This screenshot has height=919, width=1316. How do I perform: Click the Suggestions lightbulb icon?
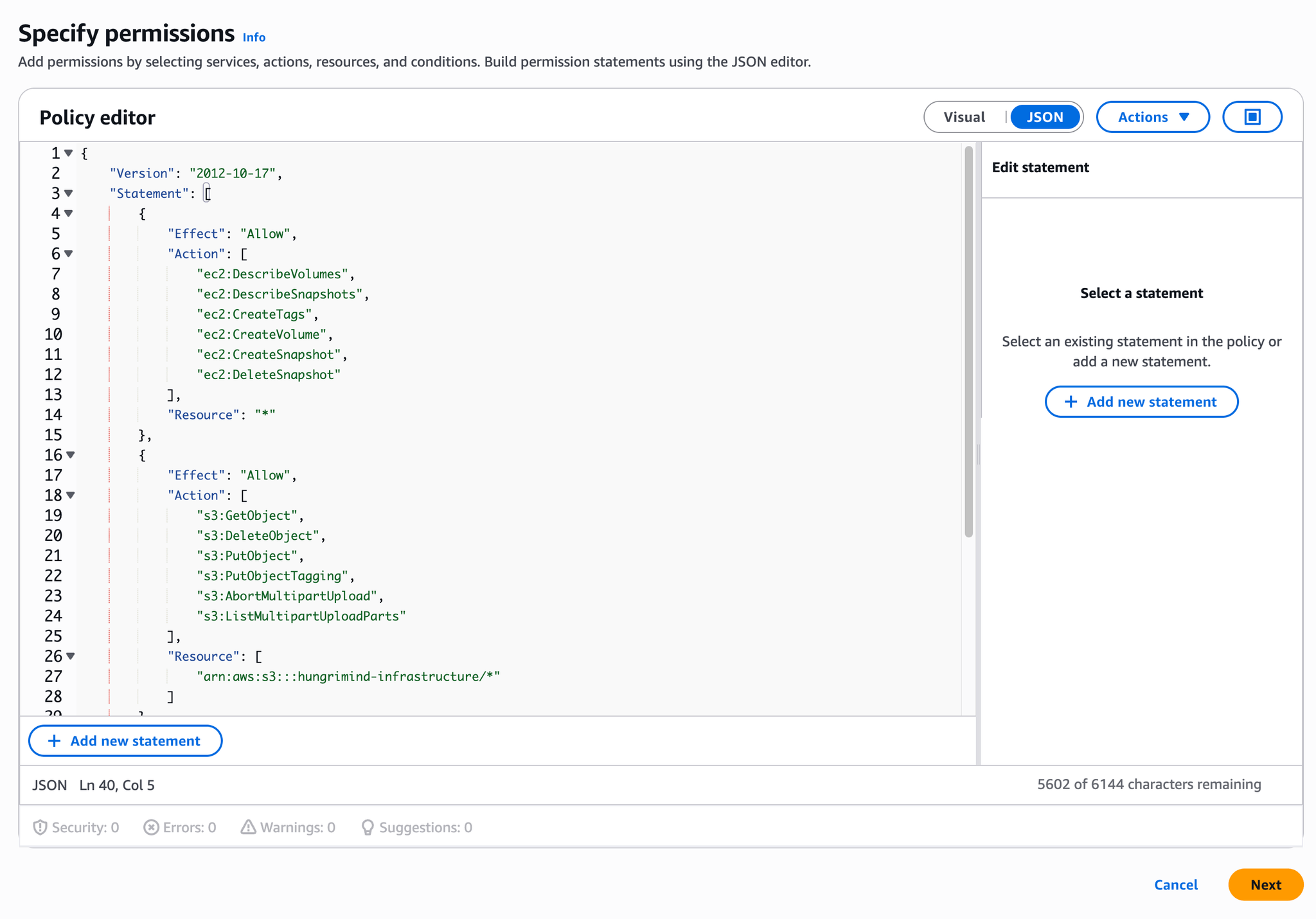368,827
